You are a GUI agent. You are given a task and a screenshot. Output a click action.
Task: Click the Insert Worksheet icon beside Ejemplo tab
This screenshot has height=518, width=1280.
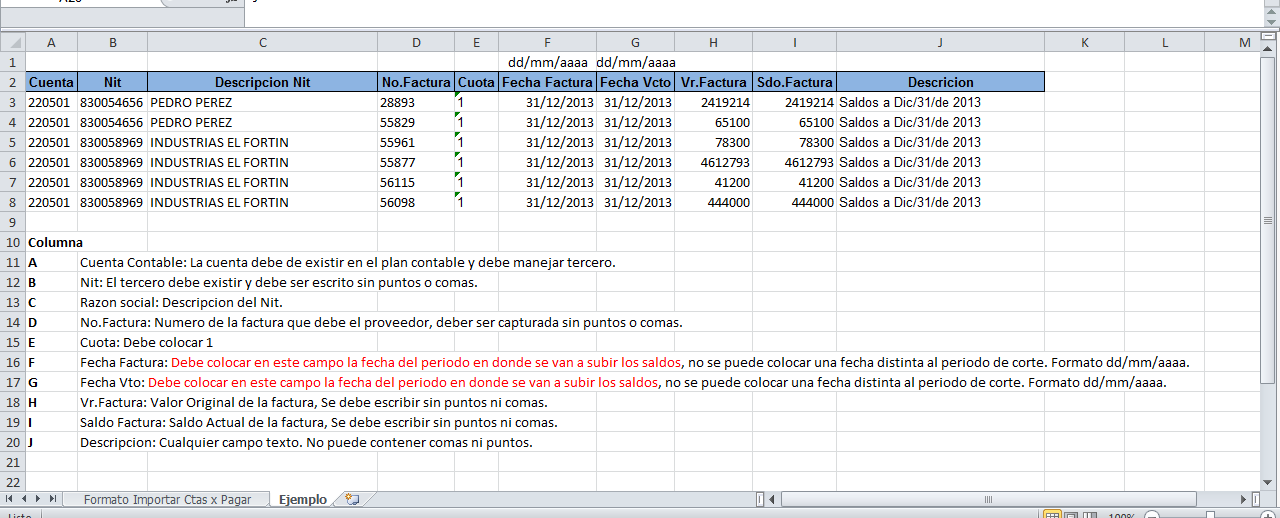351,499
